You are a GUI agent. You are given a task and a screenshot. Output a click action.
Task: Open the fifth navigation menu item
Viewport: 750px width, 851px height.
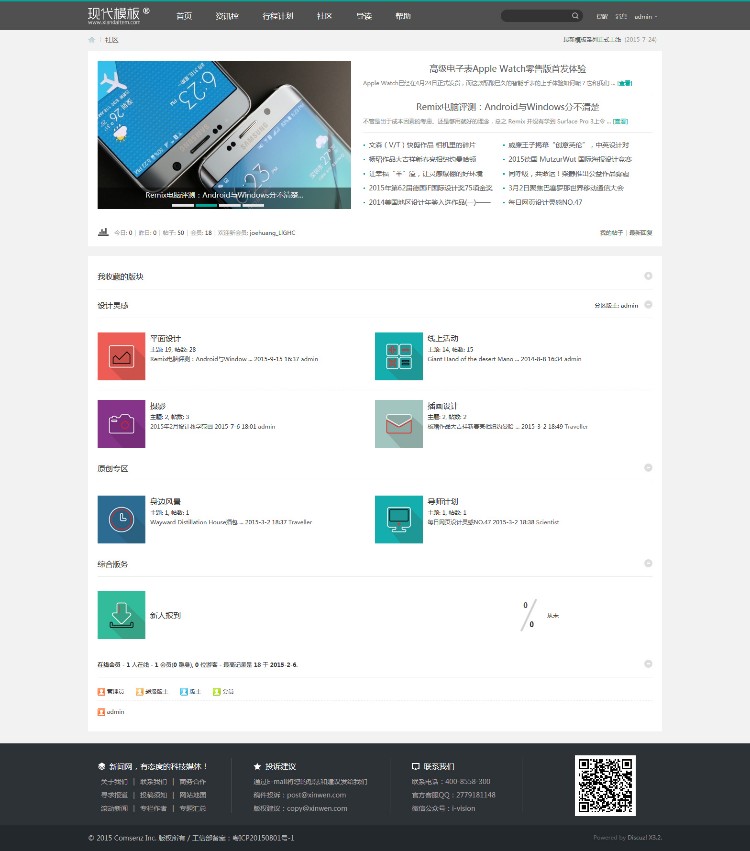tap(364, 16)
